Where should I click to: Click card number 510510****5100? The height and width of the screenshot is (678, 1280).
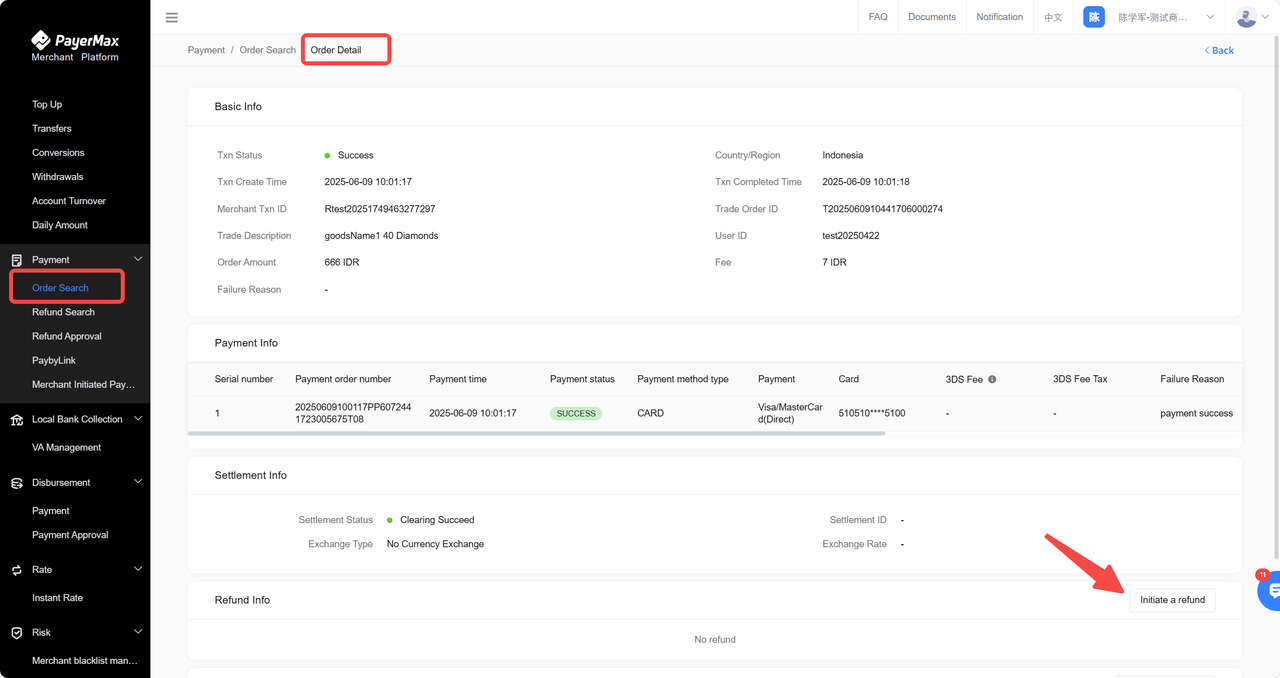pos(872,413)
